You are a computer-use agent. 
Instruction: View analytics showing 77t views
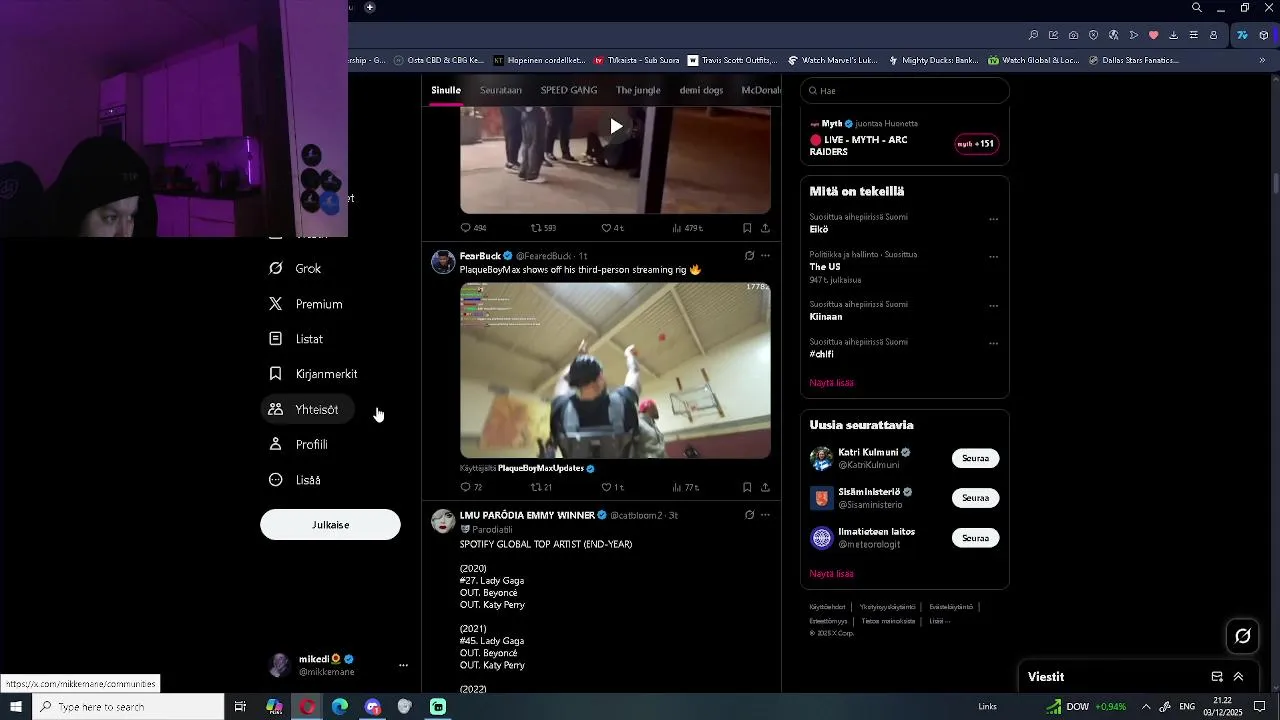coord(685,487)
